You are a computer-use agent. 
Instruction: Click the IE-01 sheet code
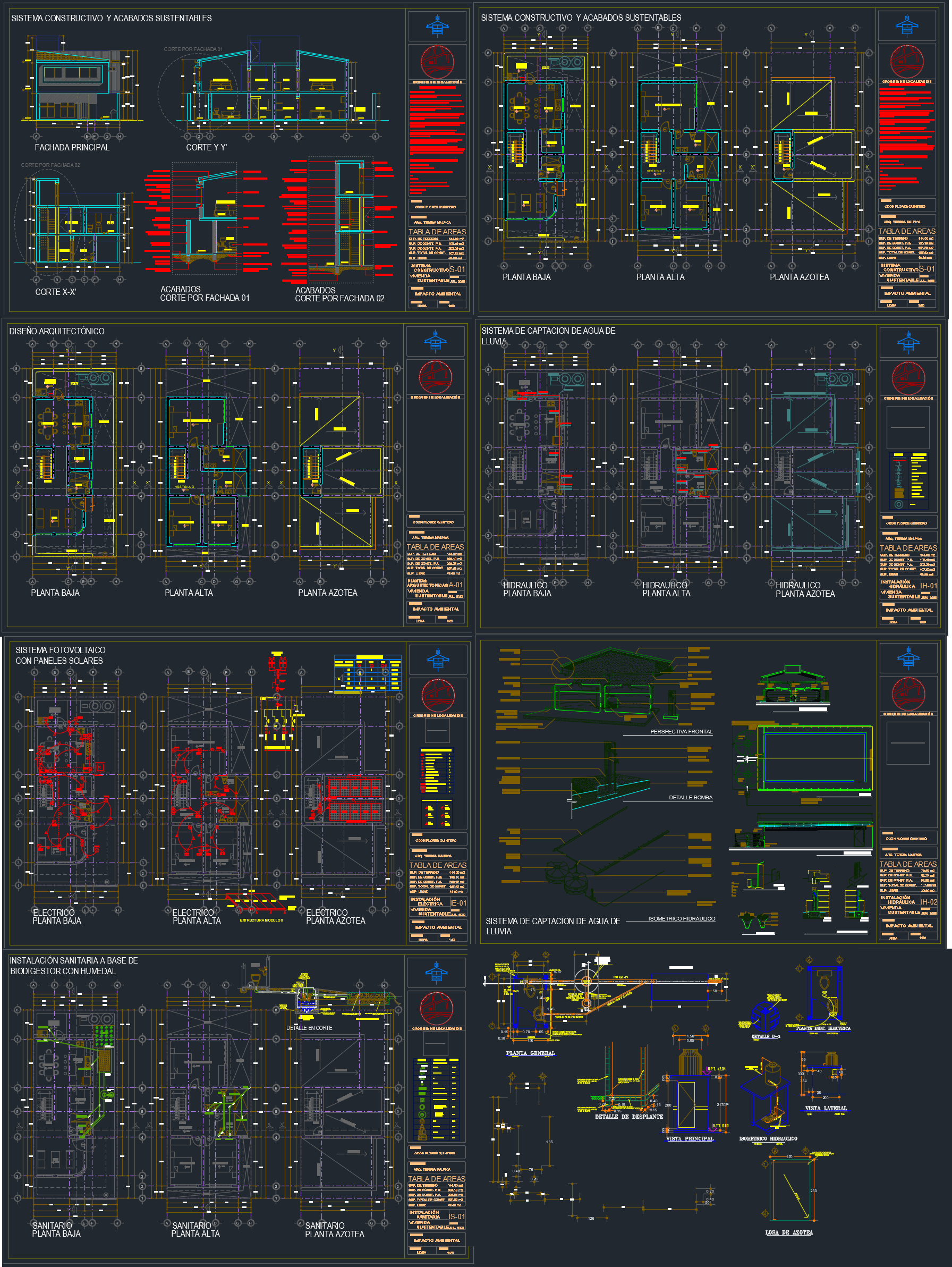458,903
